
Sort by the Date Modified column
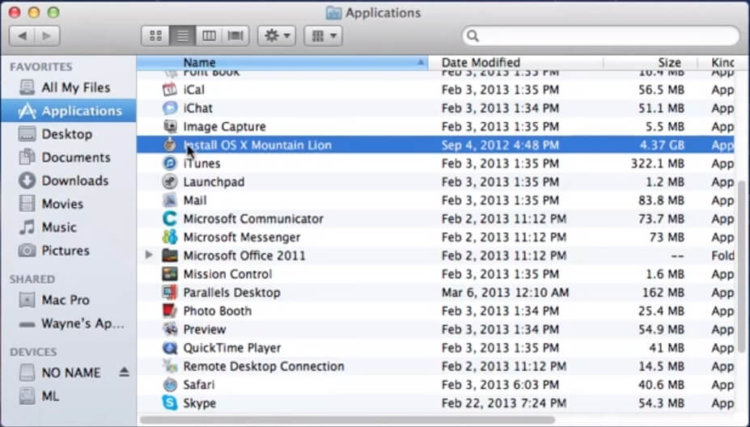tap(516, 63)
